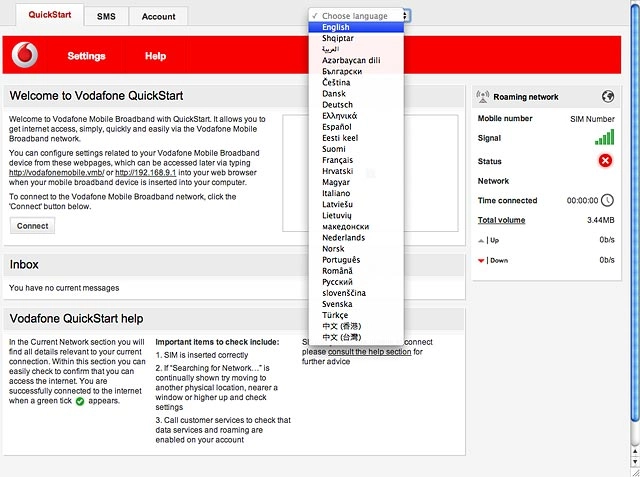
Task: Open the vodafonemobile.vmb link
Action: pos(57,173)
